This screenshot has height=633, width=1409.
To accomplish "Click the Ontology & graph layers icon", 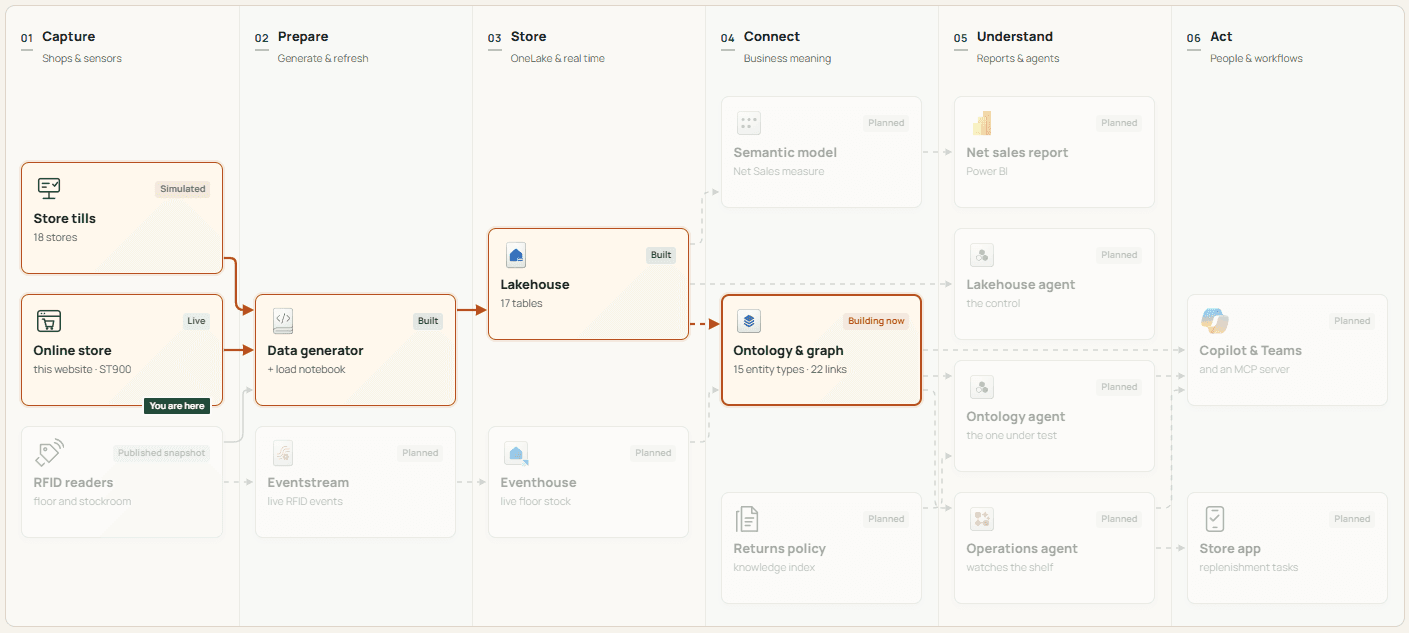I will click(x=749, y=321).
